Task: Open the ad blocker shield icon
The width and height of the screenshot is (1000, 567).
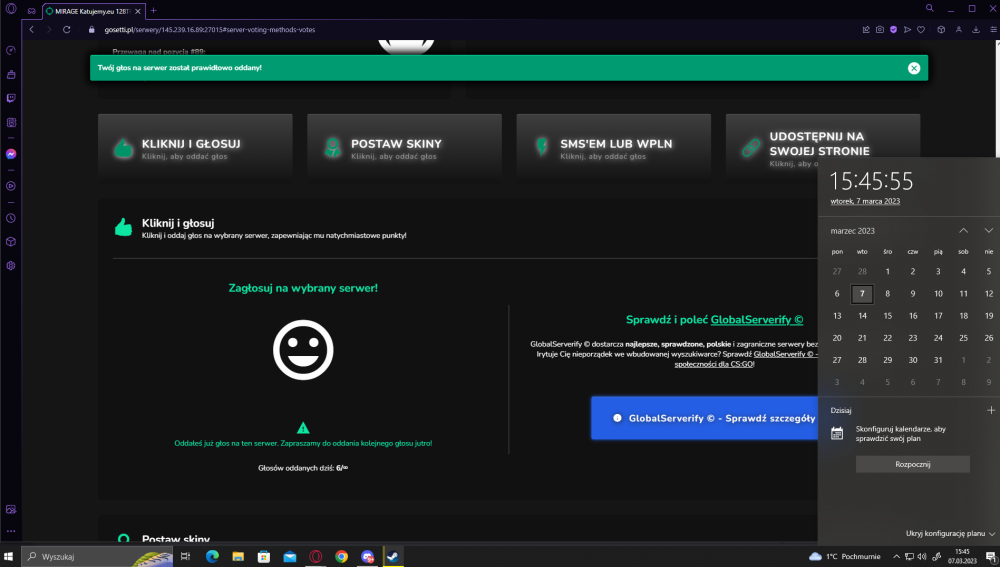Action: [893, 29]
